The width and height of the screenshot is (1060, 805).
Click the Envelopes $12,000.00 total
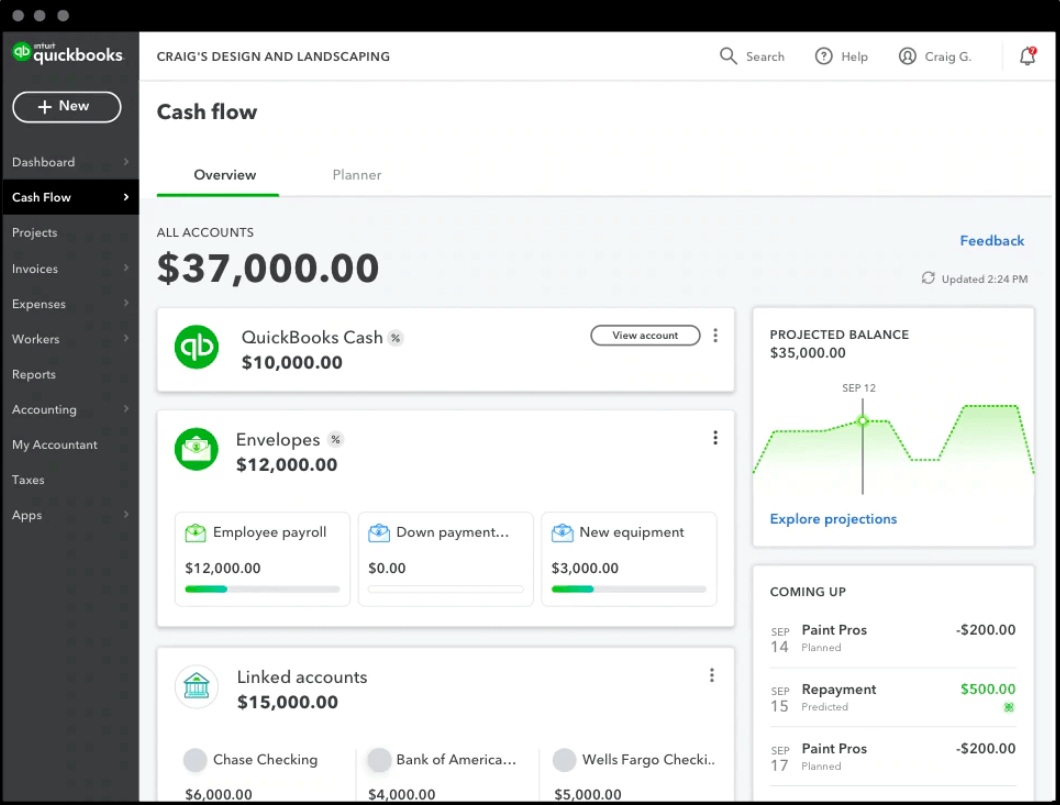(x=287, y=465)
